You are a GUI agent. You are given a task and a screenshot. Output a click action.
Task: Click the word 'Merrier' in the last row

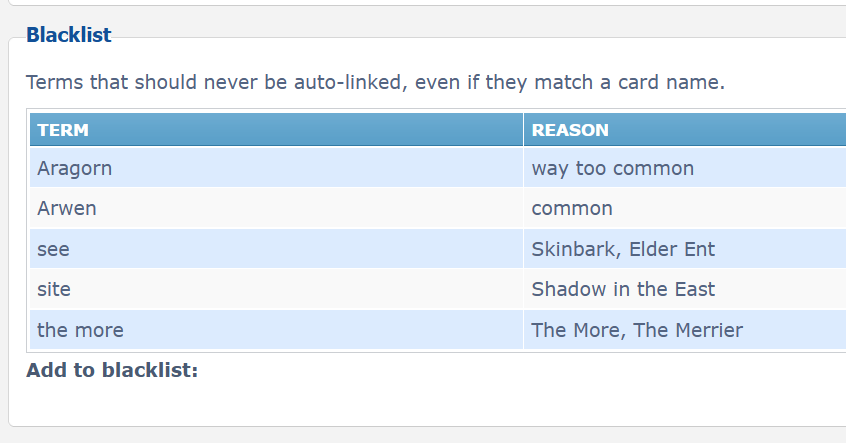pyautogui.click(x=707, y=329)
